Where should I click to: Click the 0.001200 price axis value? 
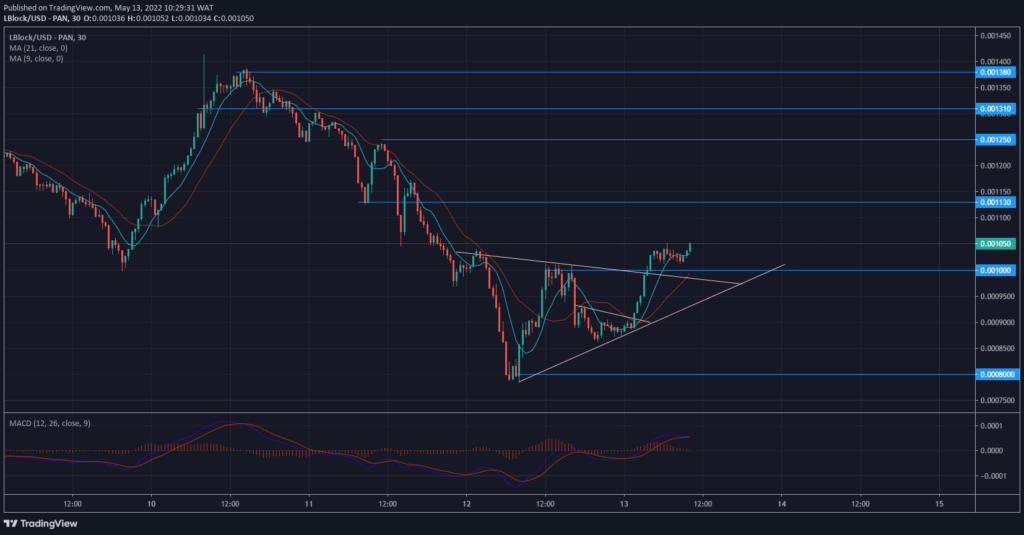pos(995,166)
